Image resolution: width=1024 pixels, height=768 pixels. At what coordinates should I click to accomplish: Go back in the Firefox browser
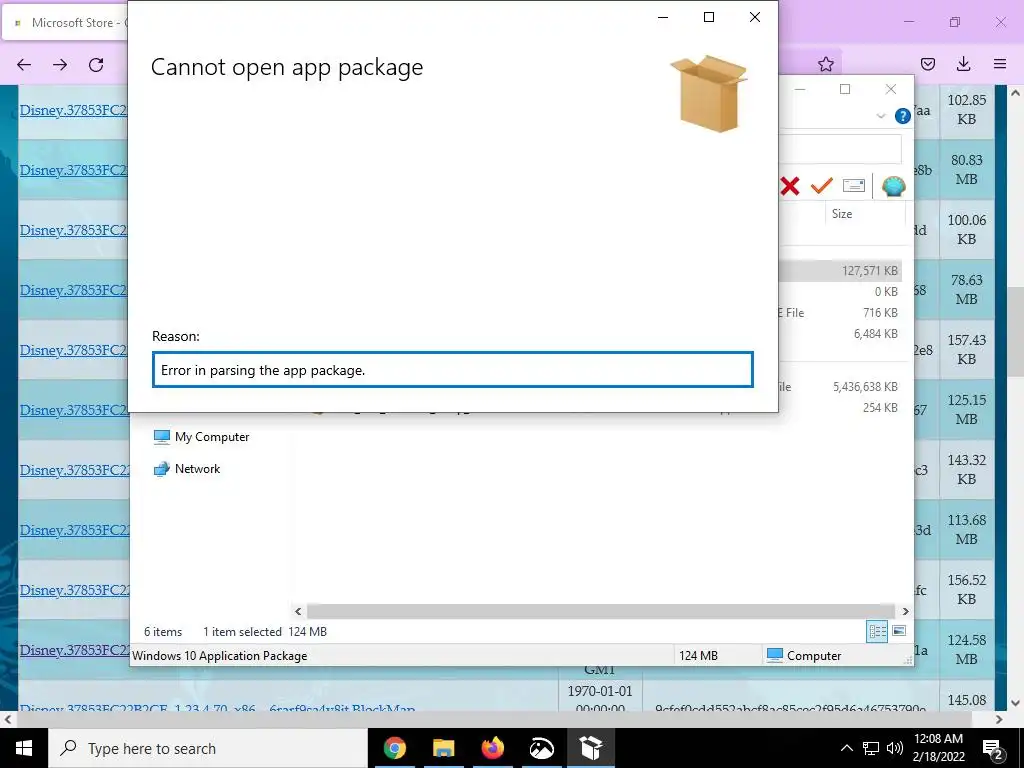24,65
